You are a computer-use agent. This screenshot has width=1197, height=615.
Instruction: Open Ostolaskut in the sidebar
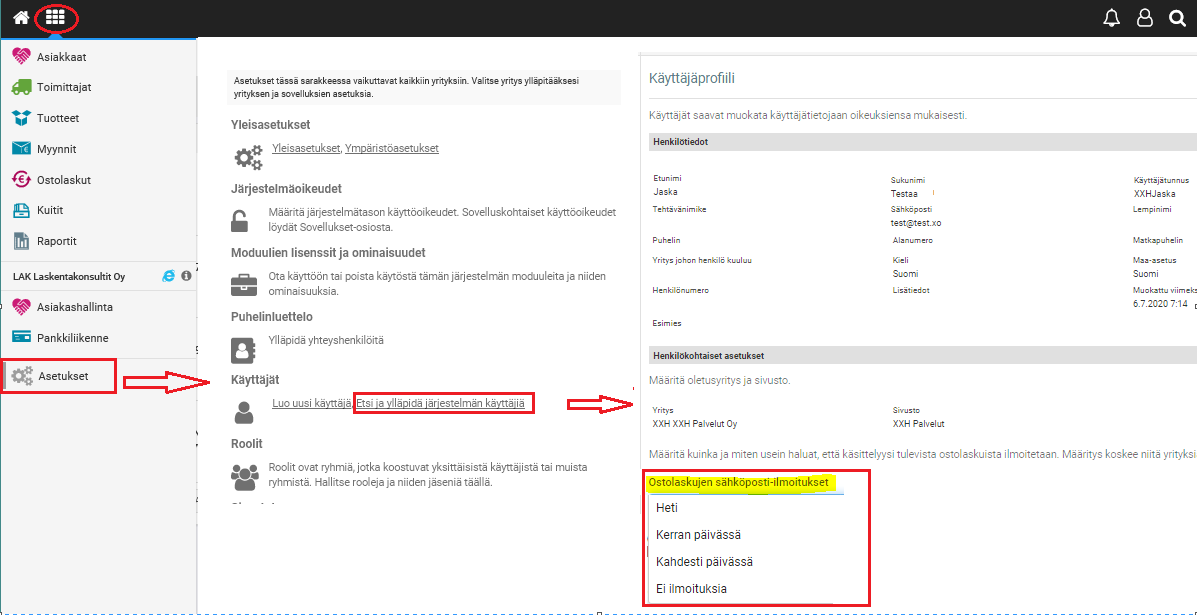(64, 180)
